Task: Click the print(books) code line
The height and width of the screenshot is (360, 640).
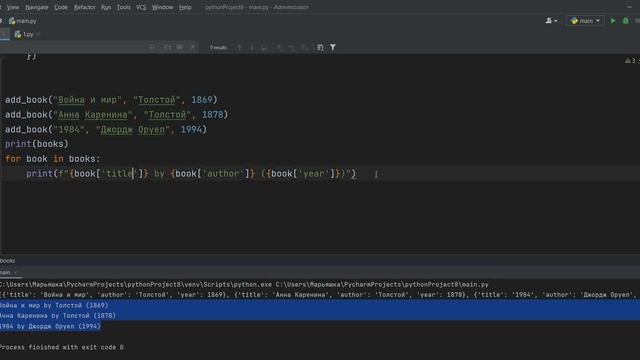Action: (x=37, y=144)
